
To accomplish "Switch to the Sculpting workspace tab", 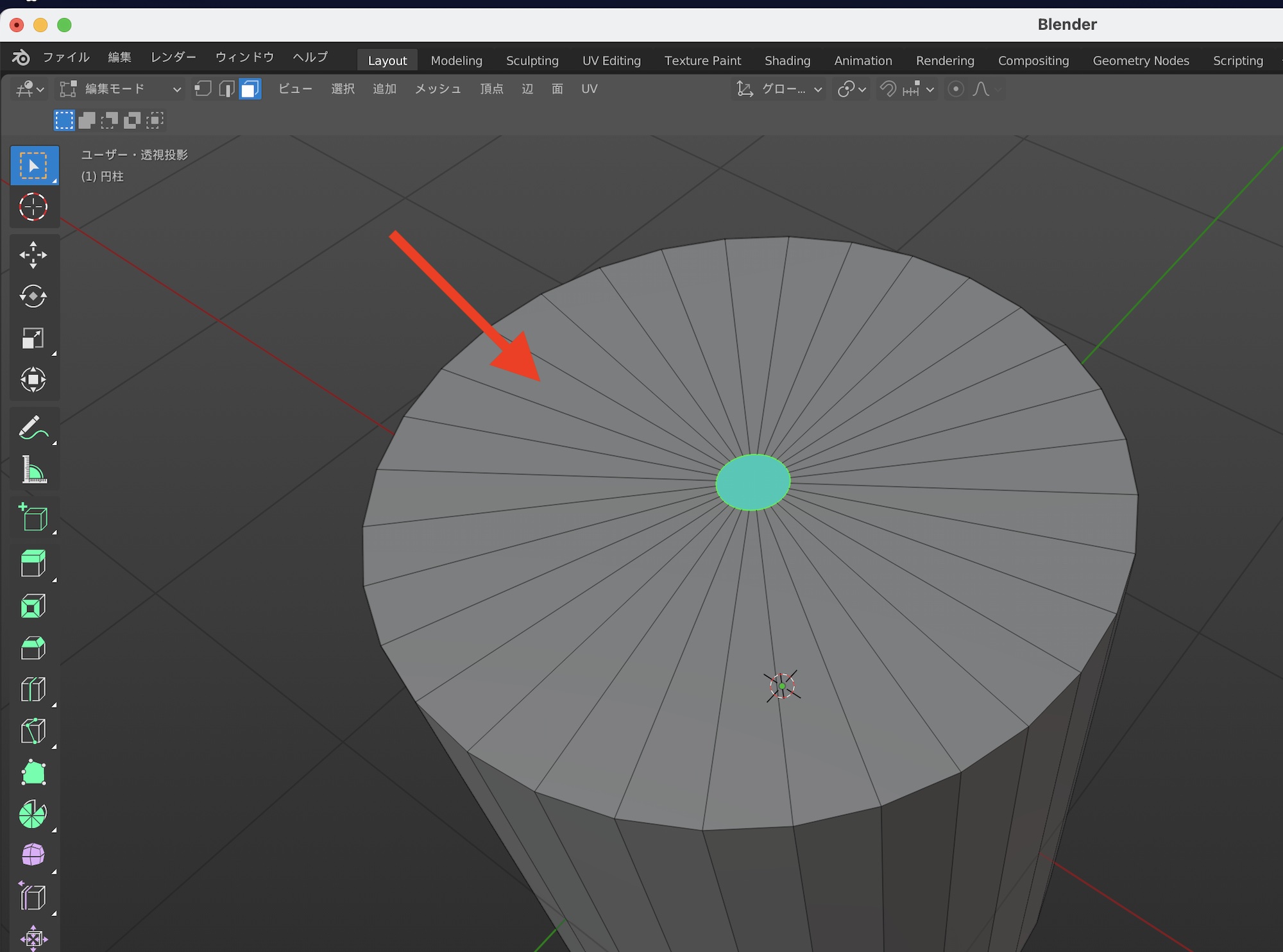I will pyautogui.click(x=532, y=61).
